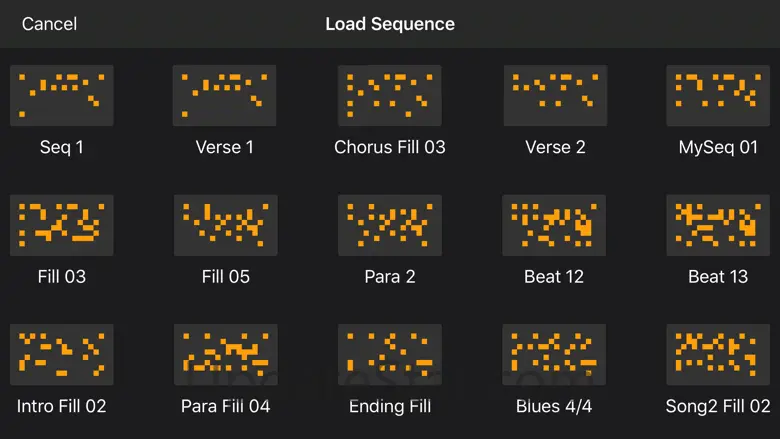Select the Verse 1 sequence pattern
This screenshot has width=780, height=439.
click(x=225, y=95)
